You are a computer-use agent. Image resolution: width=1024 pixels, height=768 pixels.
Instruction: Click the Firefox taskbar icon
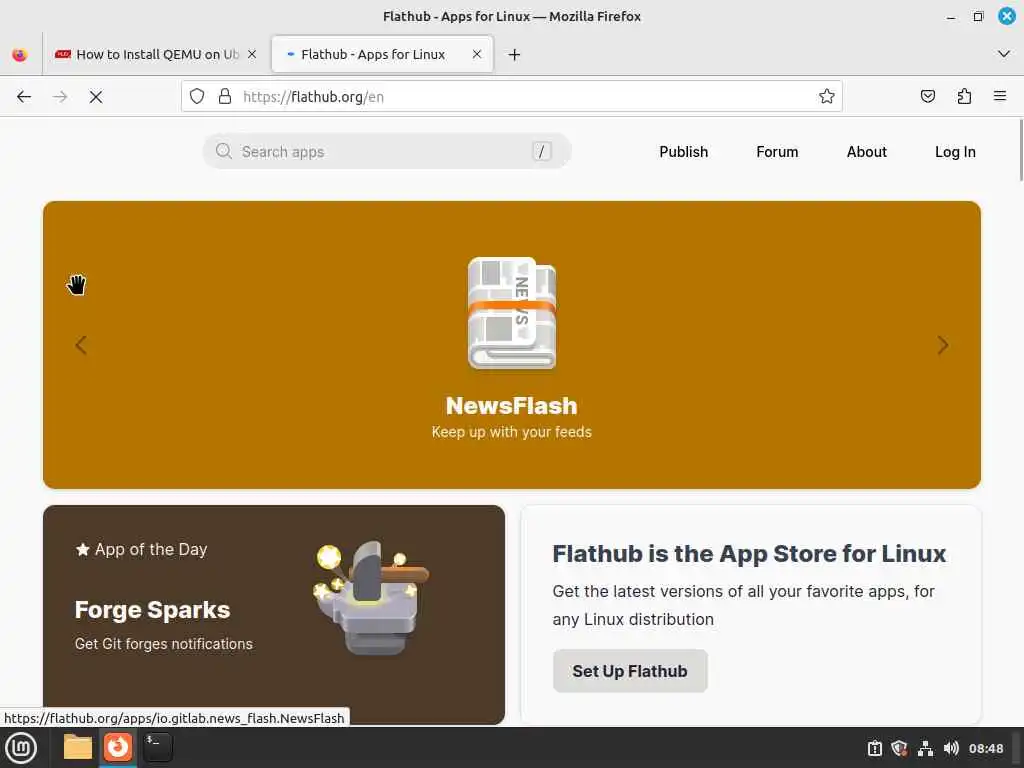coord(118,747)
